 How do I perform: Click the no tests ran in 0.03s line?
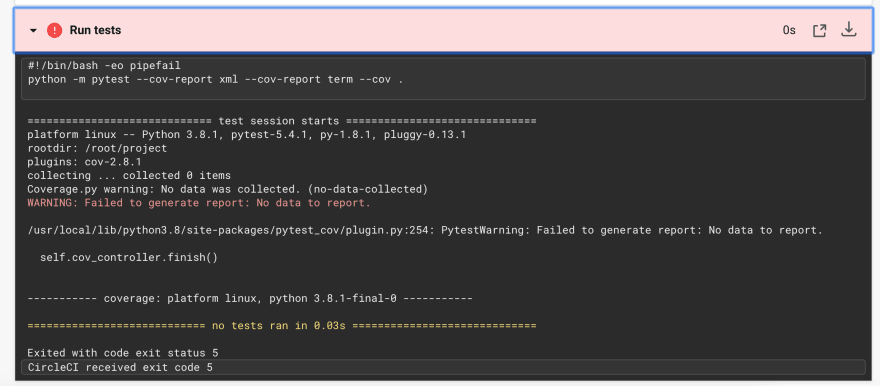click(282, 325)
